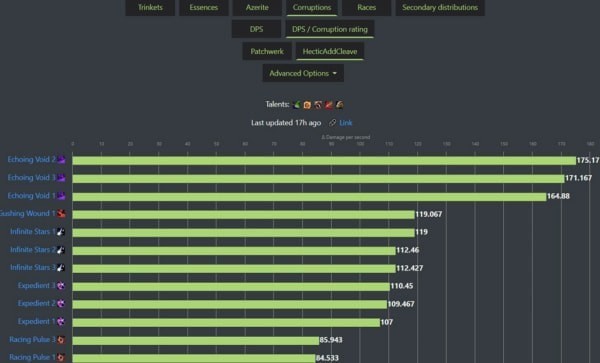Open the Races tab
The width and height of the screenshot is (600, 363).
pos(366,8)
